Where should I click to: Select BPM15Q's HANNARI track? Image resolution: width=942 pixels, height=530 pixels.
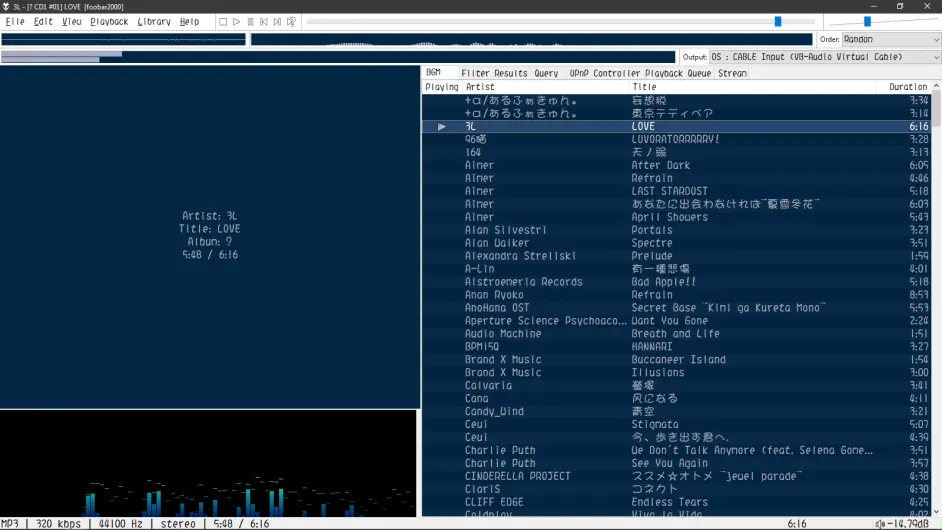click(676, 347)
